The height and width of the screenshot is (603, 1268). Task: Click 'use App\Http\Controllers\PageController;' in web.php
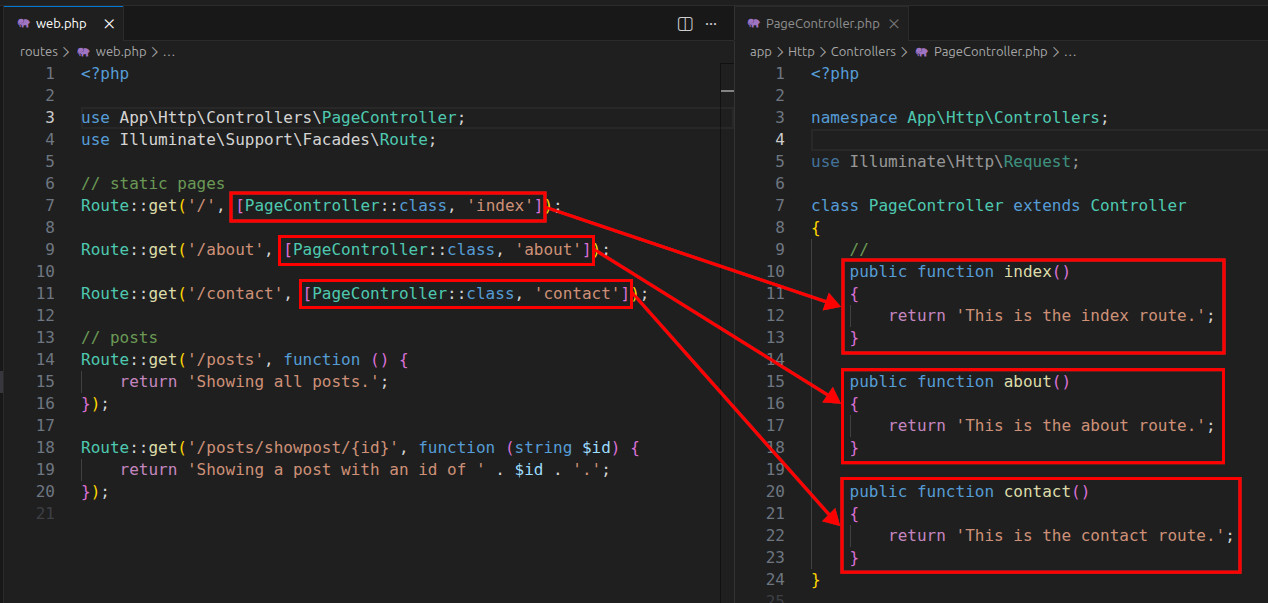point(273,118)
